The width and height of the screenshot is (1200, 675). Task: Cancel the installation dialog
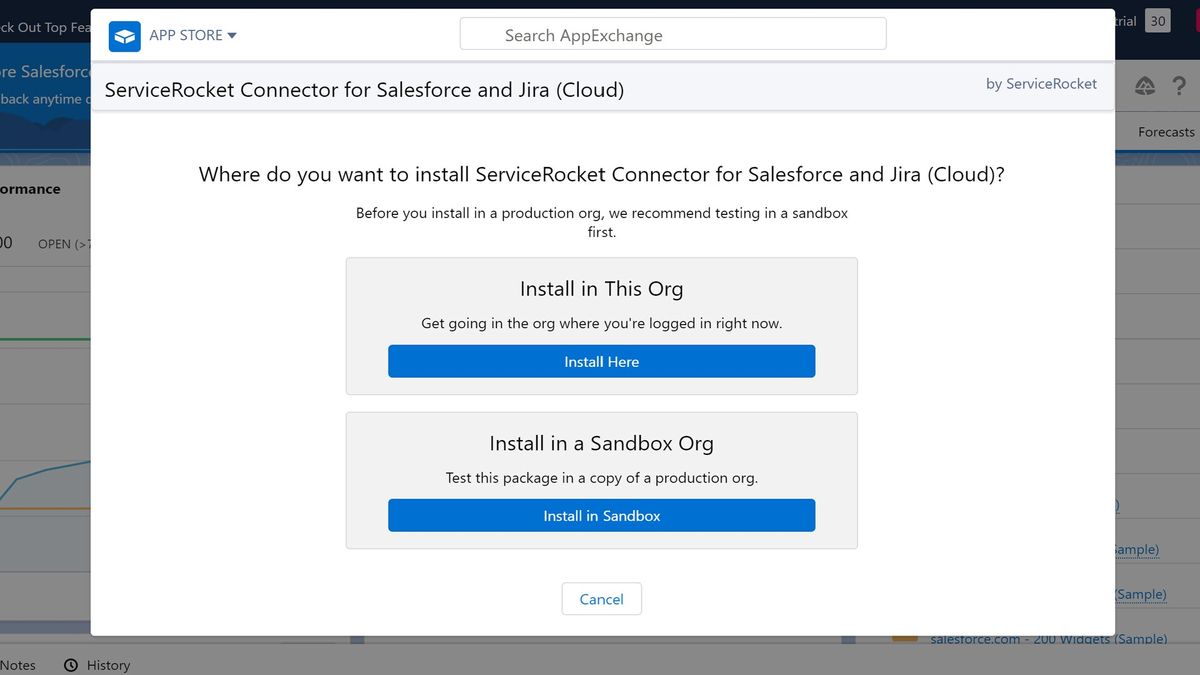pos(601,598)
